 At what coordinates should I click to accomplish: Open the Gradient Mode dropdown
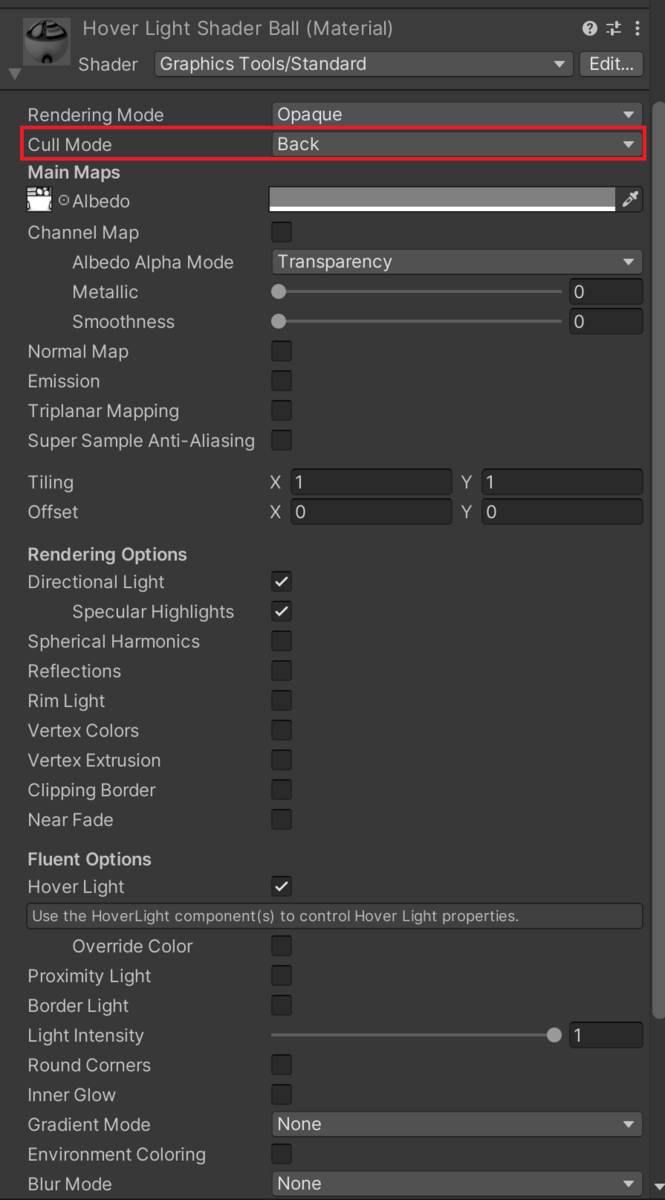coord(456,1124)
